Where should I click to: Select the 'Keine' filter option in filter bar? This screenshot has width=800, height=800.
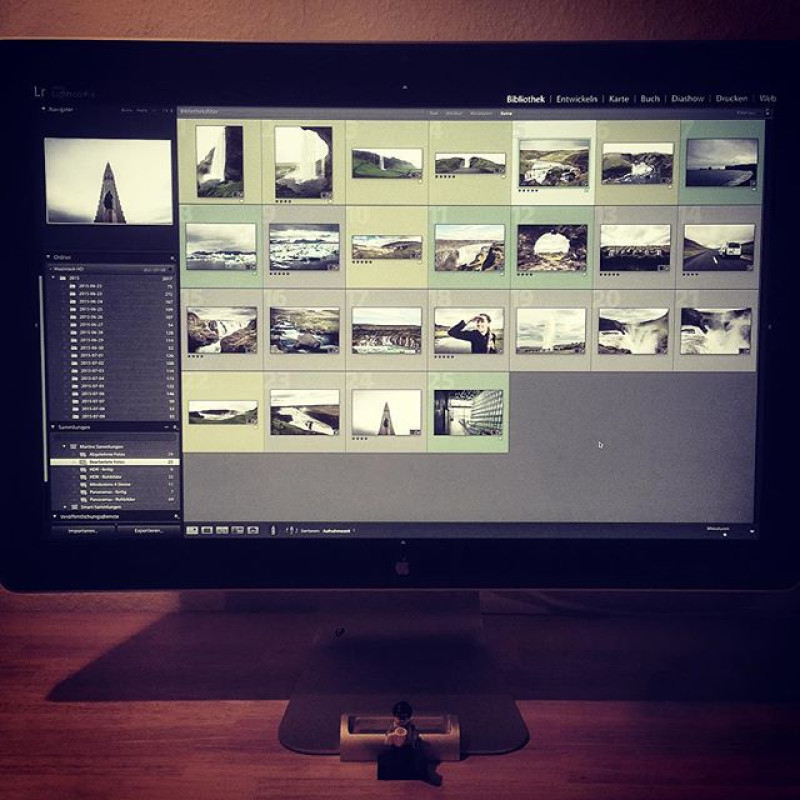[x=506, y=113]
